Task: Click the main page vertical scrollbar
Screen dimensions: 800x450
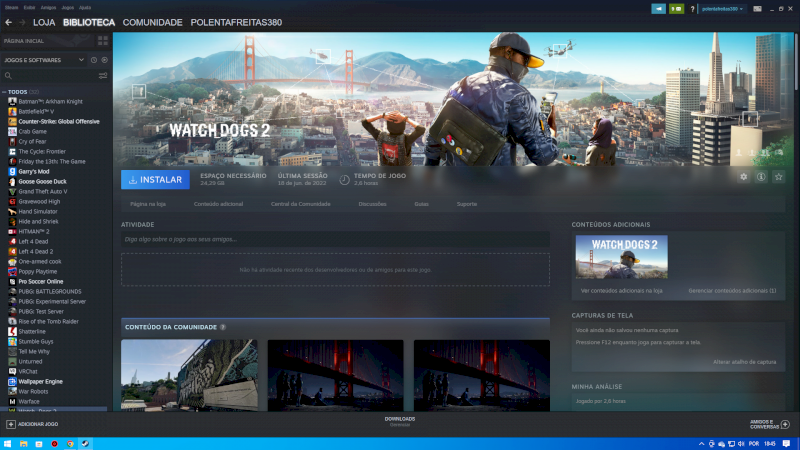Action: (797, 61)
